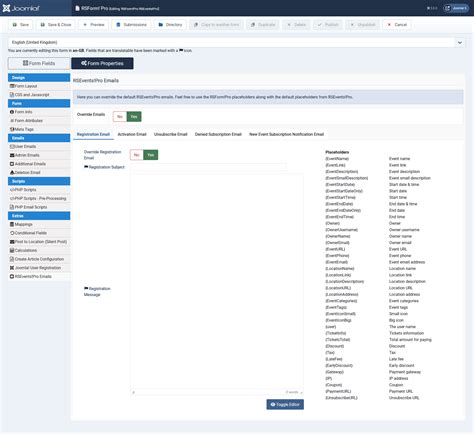Click Save & Close in toolbar
Viewport: 474px width, 434px height.
point(56,25)
